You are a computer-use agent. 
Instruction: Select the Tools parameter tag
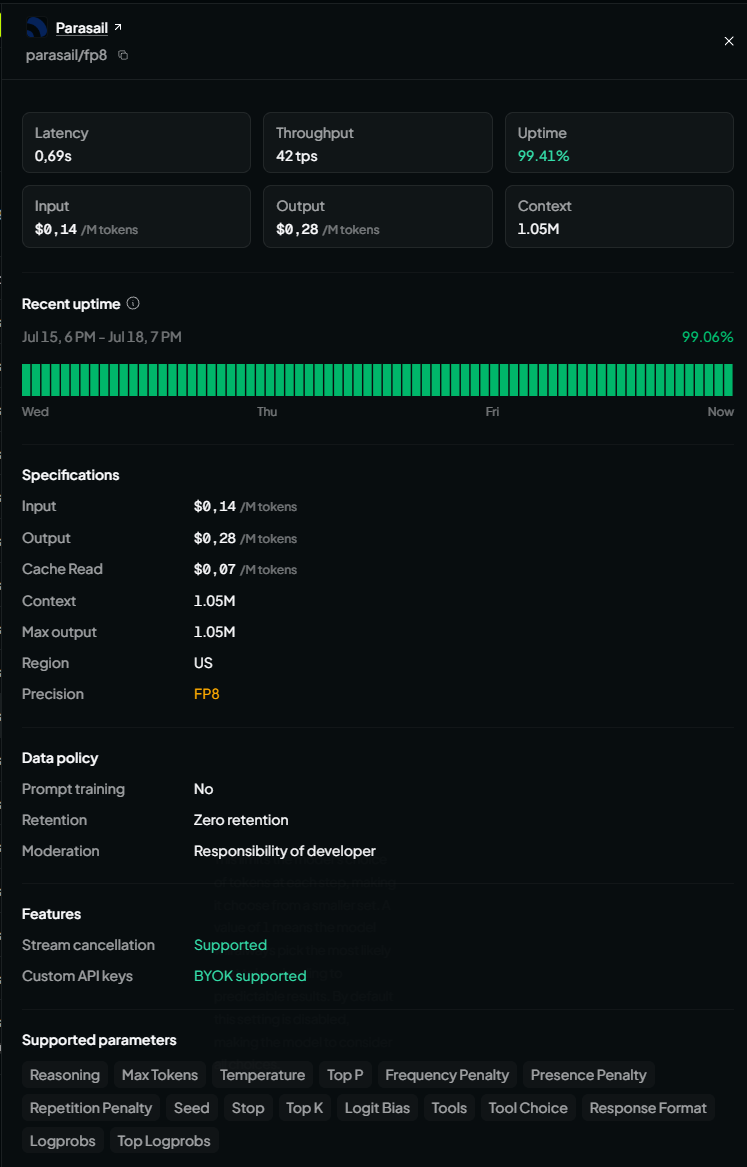(x=449, y=1108)
